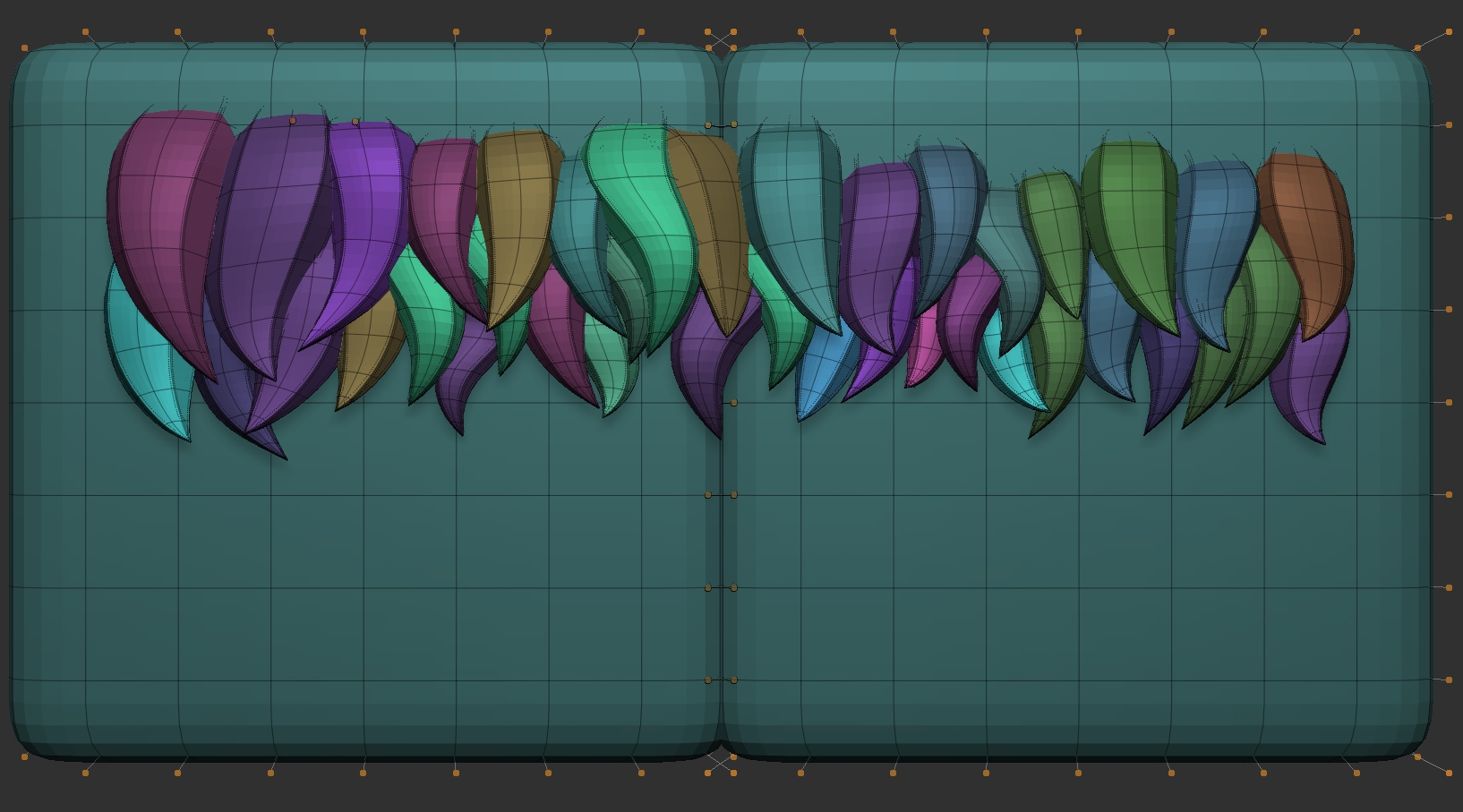Select brown strand right of green wavy strand
1463x812 pixels.
coord(712,224)
